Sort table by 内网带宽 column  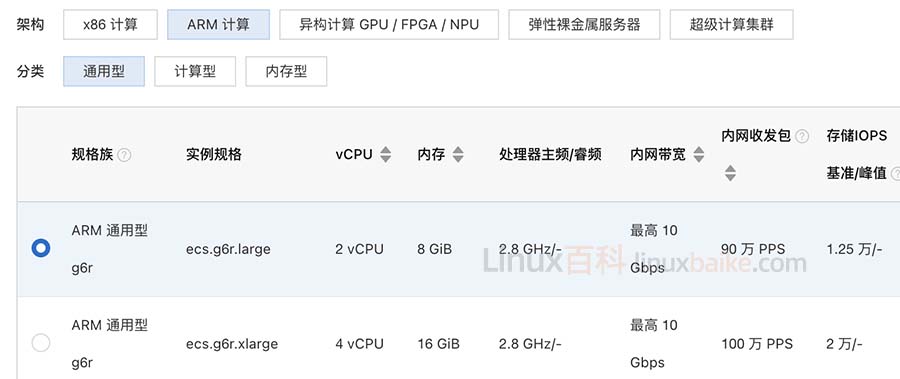click(699, 154)
